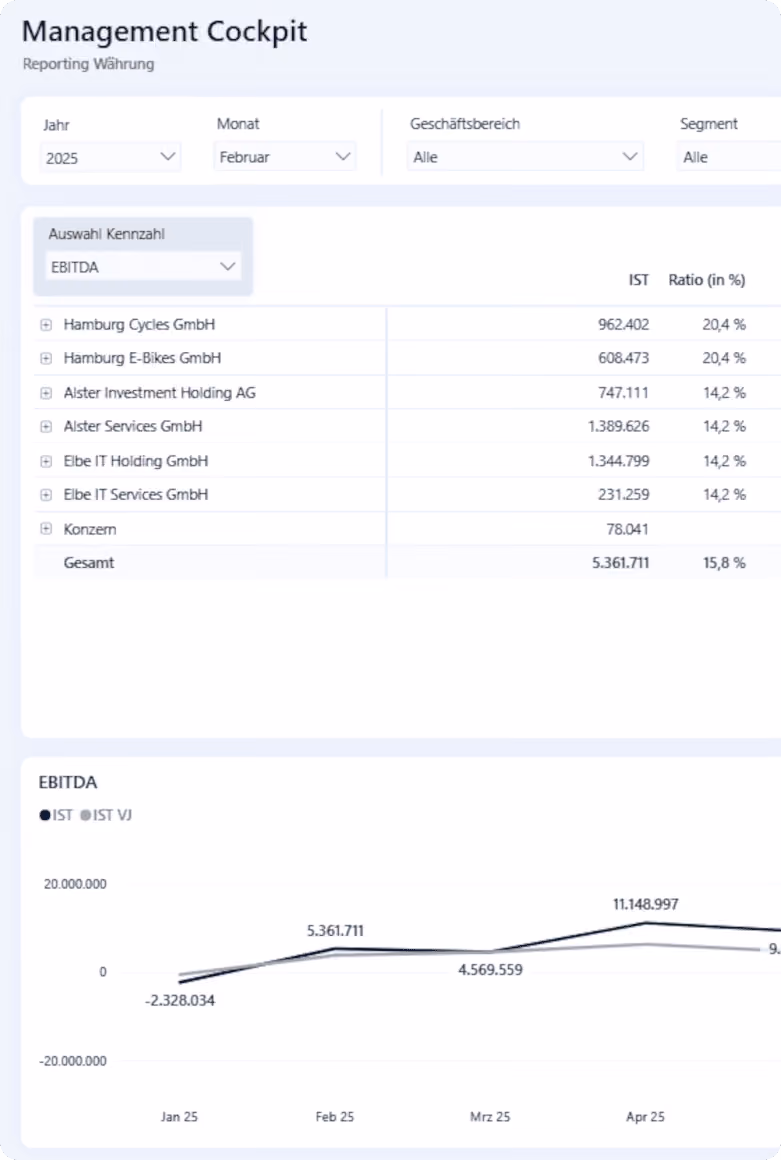Click the Ratio (in %) column header
This screenshot has height=1160, width=781.
pyautogui.click(x=707, y=280)
